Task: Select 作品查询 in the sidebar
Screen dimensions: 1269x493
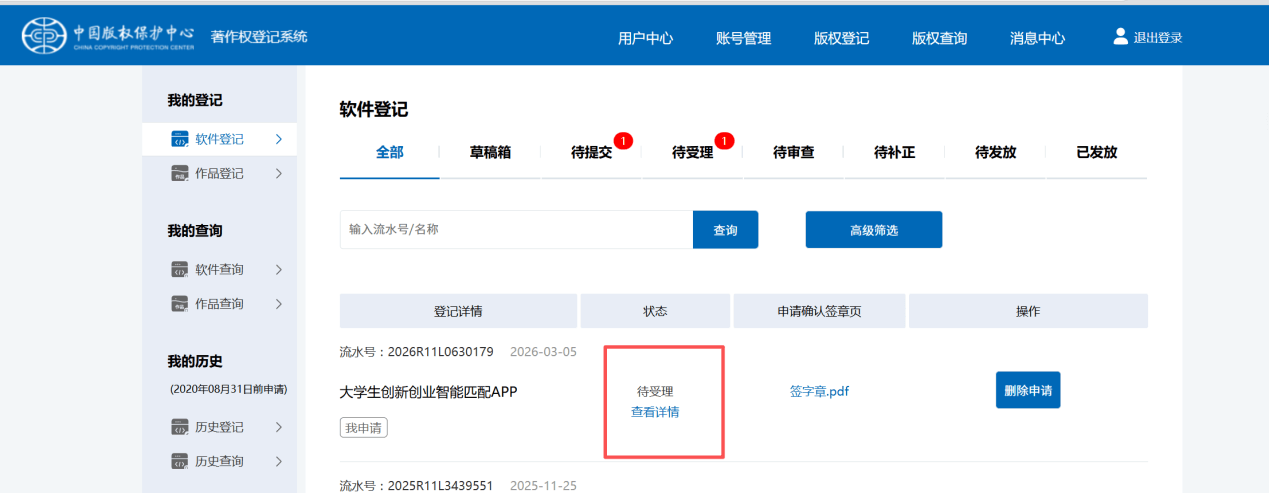Action: 219,303
